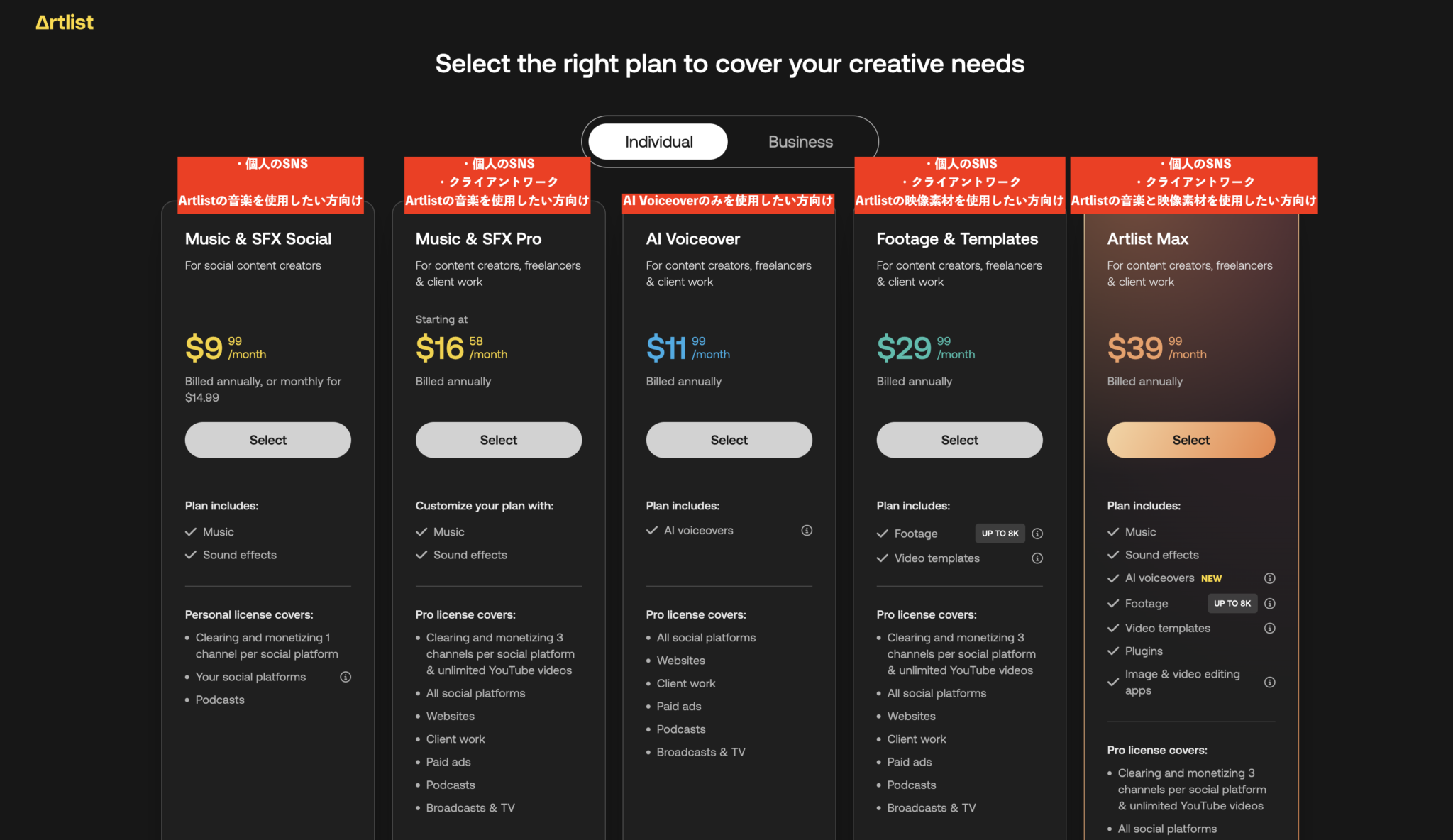Toggle Music checkmark in Music & SFX Pro customization
The height and width of the screenshot is (840, 1453).
pyautogui.click(x=422, y=532)
